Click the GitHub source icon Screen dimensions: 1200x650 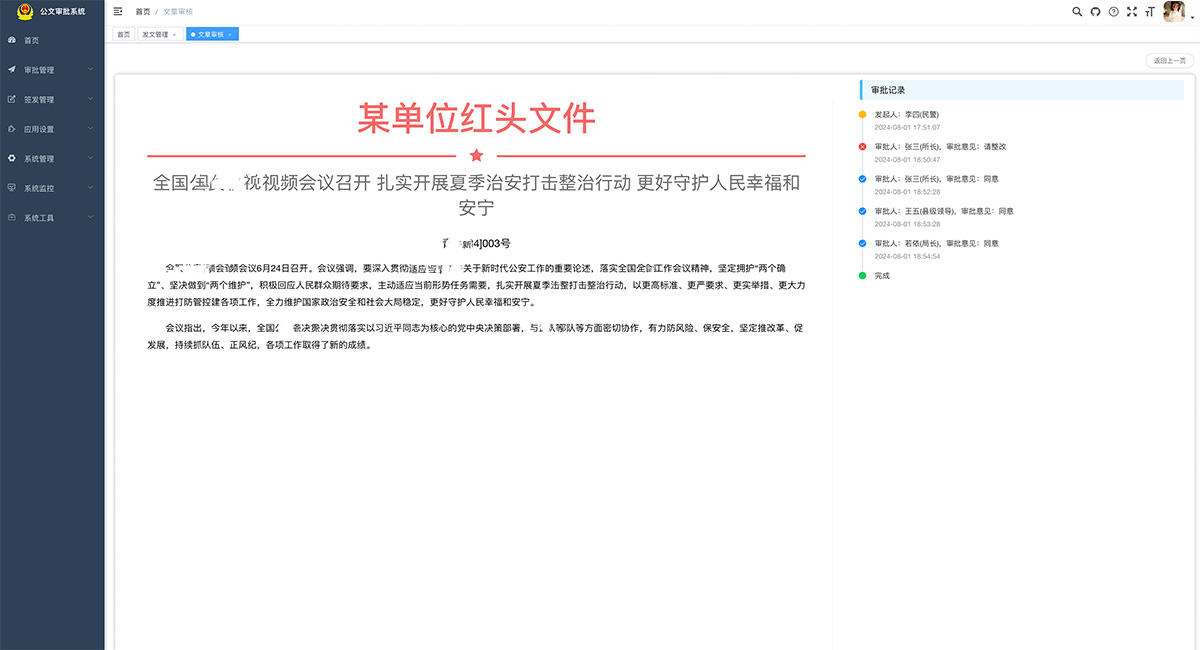click(1095, 12)
